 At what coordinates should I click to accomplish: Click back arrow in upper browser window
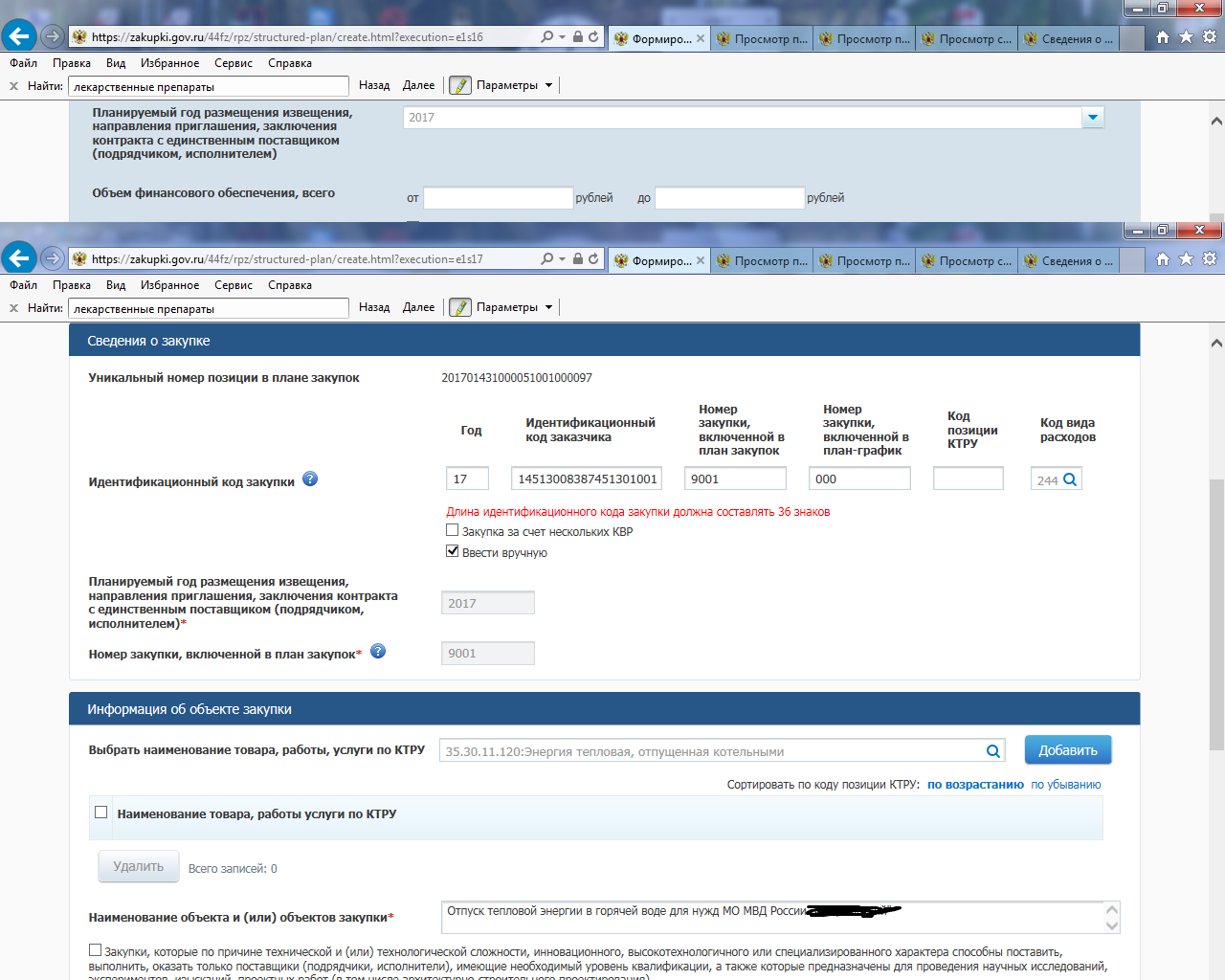click(18, 36)
